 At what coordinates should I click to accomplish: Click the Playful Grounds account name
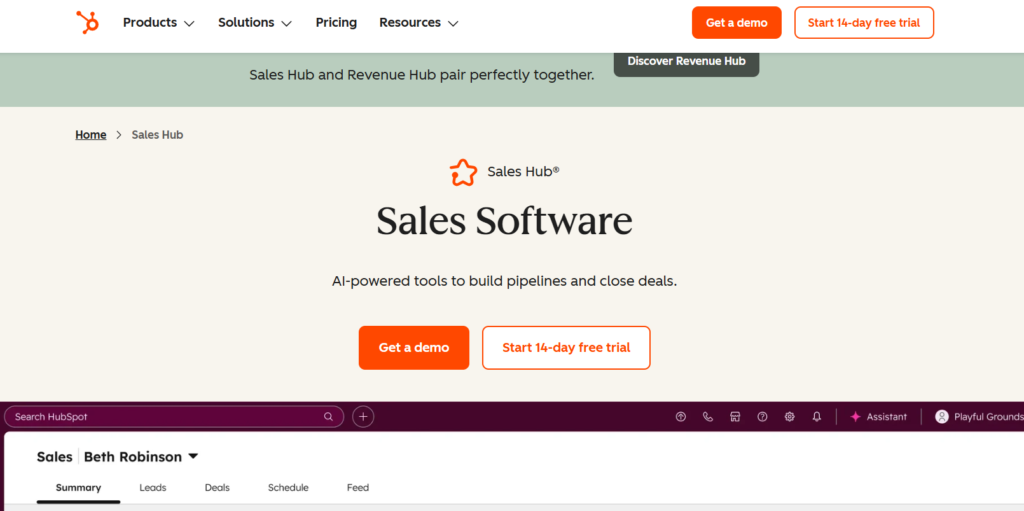[989, 417]
